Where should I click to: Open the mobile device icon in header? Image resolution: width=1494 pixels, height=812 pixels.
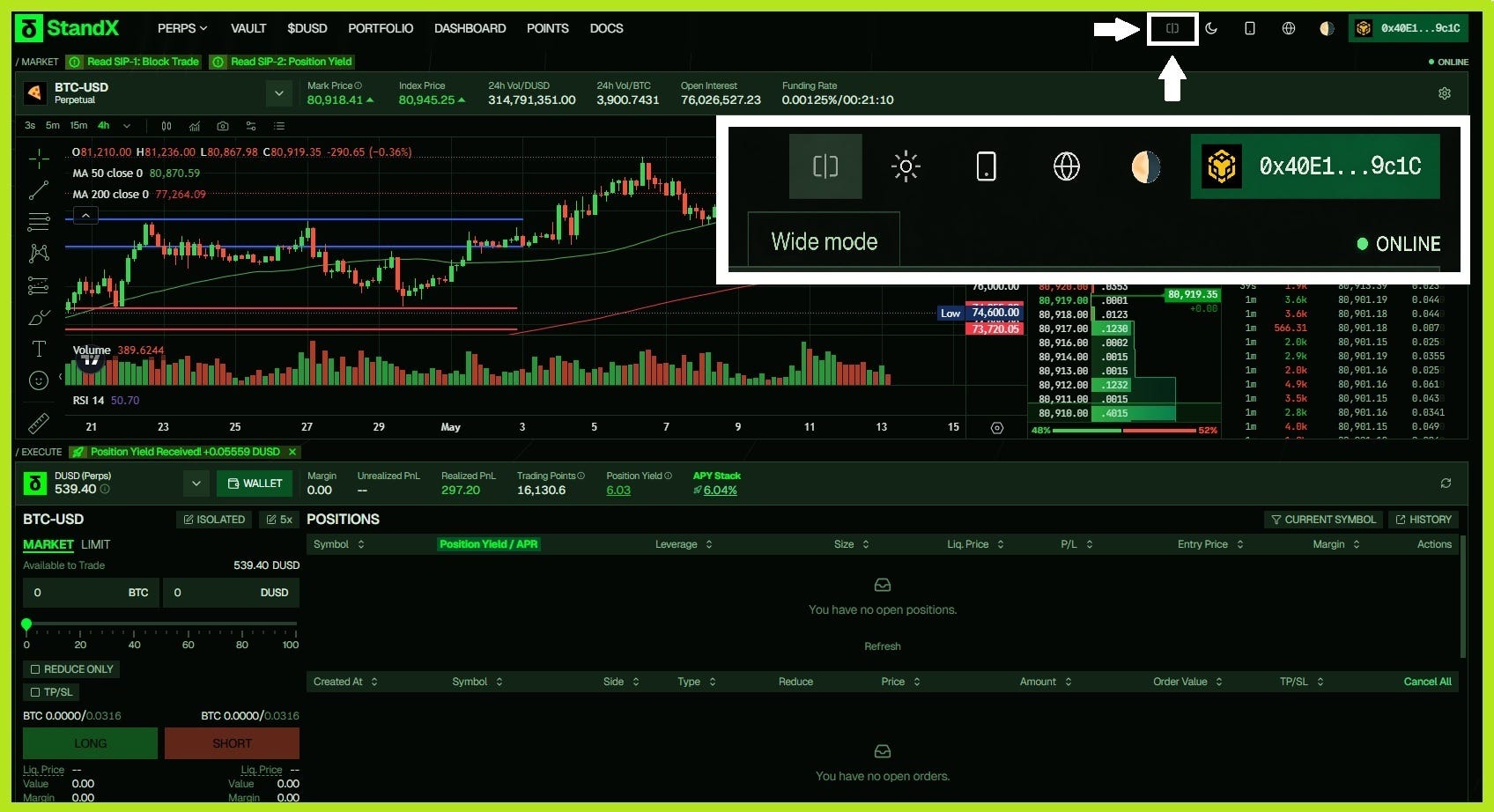coord(1249,28)
